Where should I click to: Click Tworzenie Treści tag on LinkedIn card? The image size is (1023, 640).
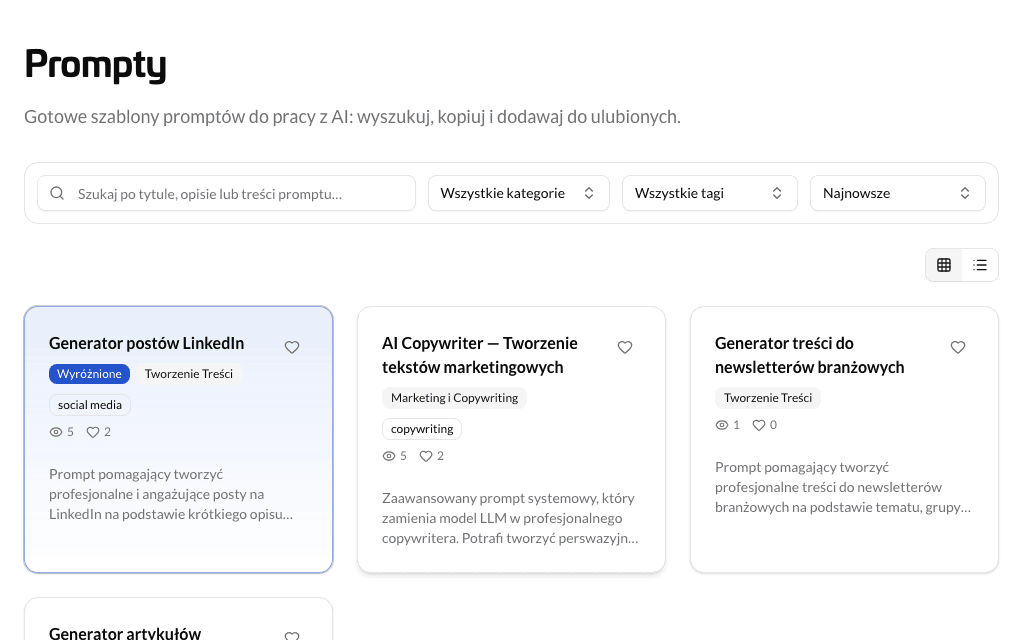click(x=189, y=374)
